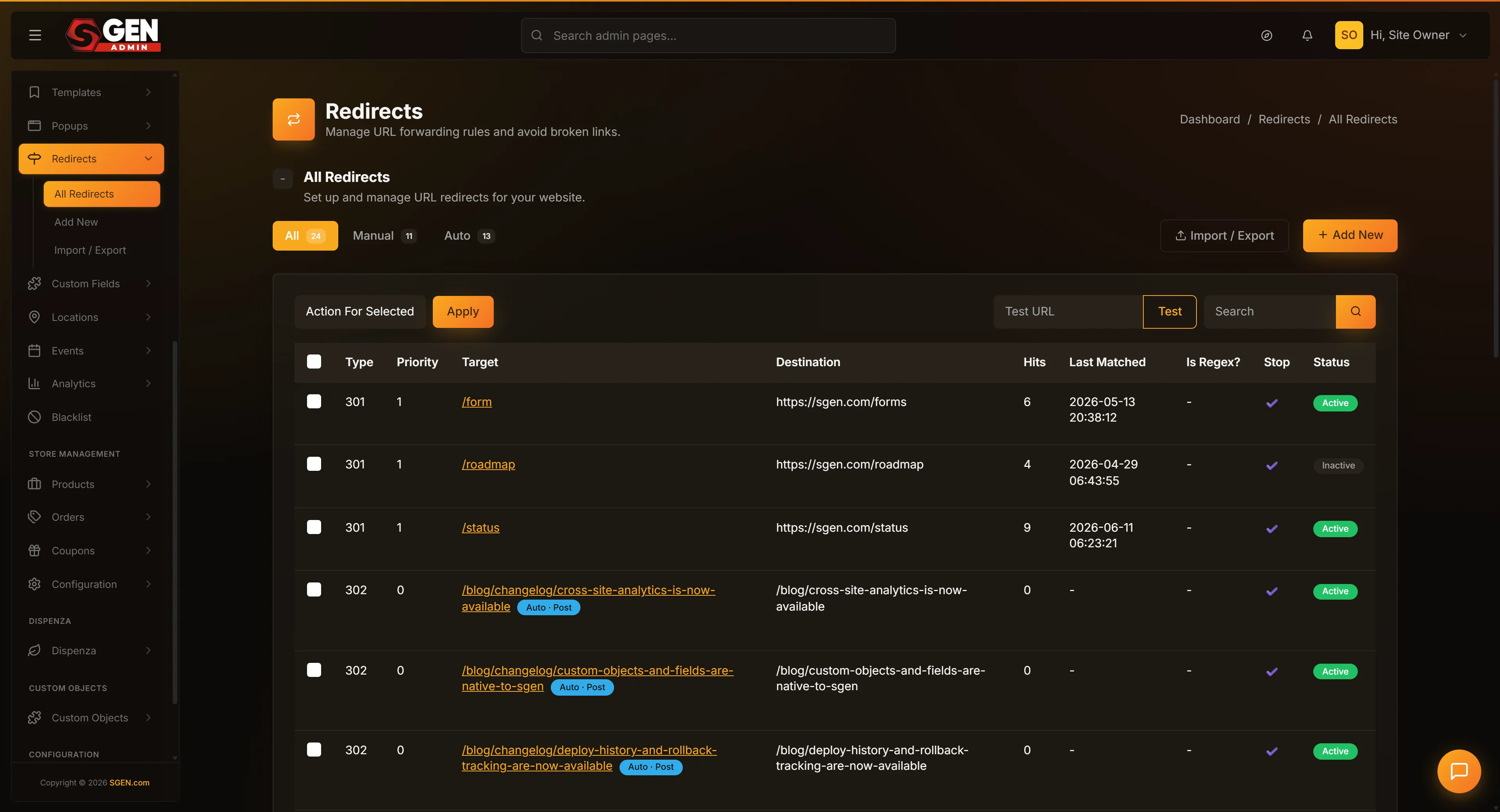The width and height of the screenshot is (1500, 812).
Task: Collapse the All Redirects section toggle
Action: (282, 178)
